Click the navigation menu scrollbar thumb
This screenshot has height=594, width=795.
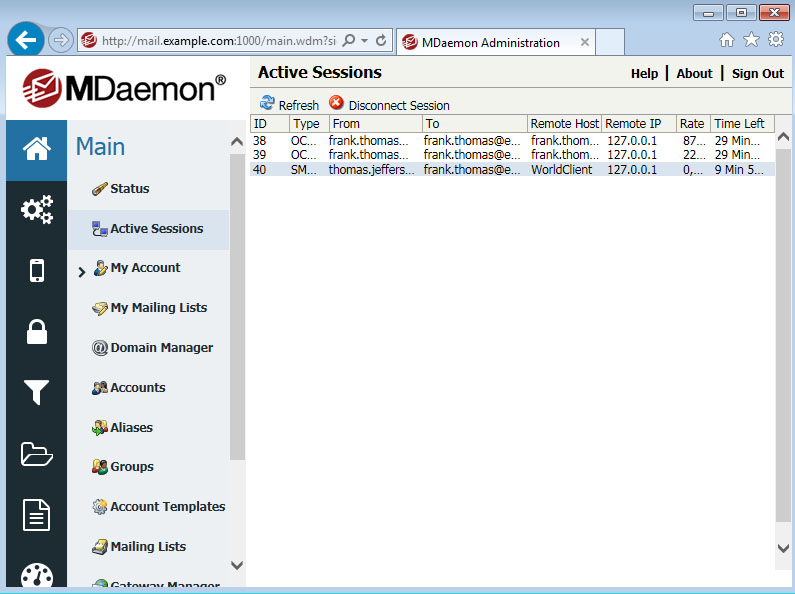pyautogui.click(x=237, y=307)
